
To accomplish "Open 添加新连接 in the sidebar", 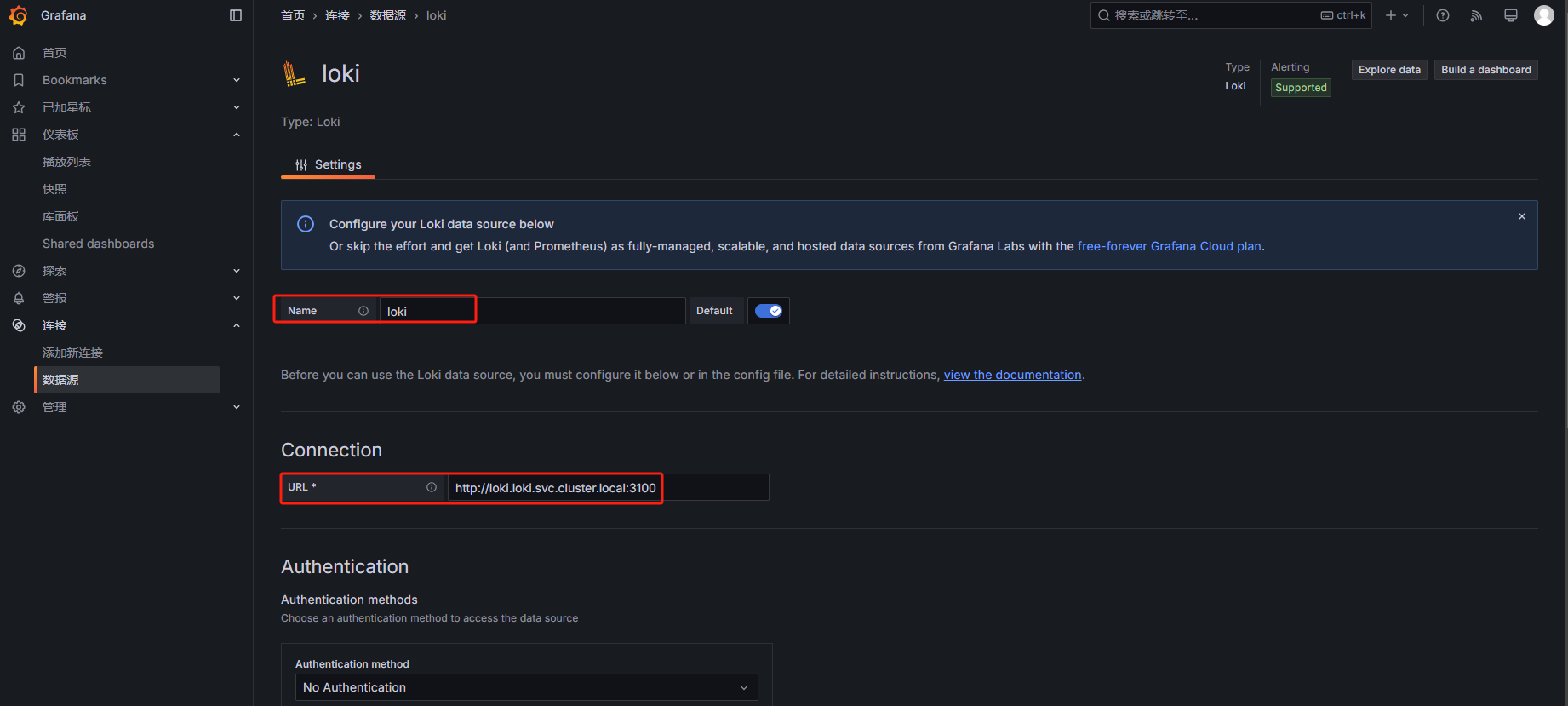I will [72, 353].
